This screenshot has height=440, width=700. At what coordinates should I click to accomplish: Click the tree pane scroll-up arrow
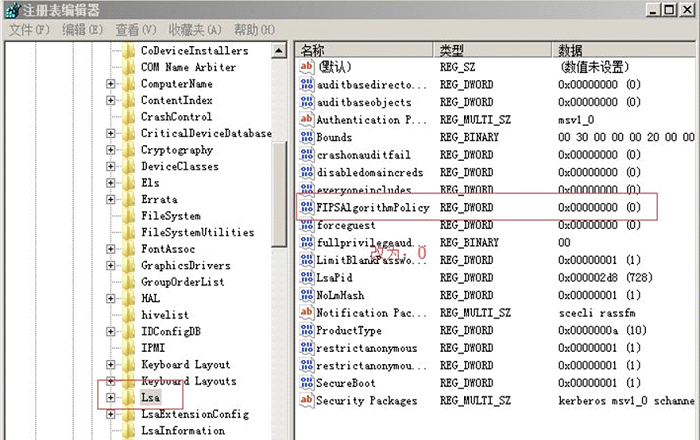279,51
